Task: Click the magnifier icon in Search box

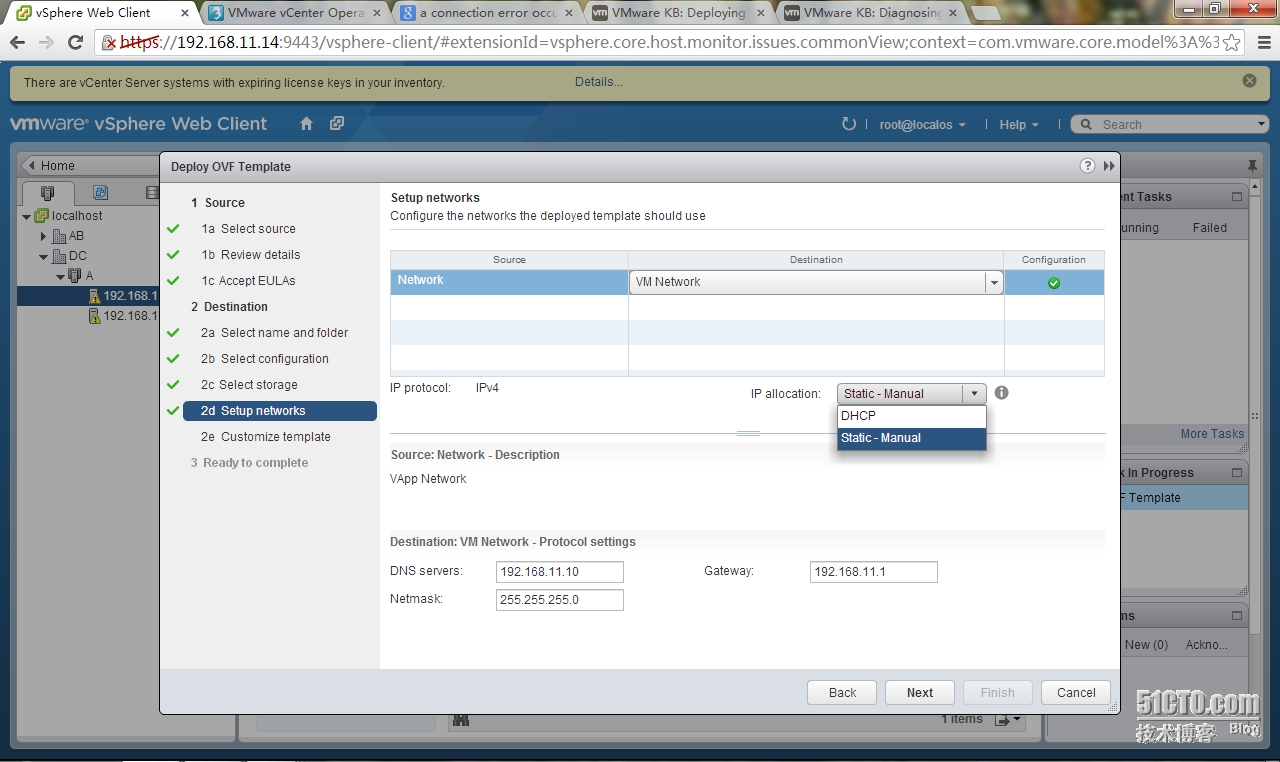Action: (1087, 125)
